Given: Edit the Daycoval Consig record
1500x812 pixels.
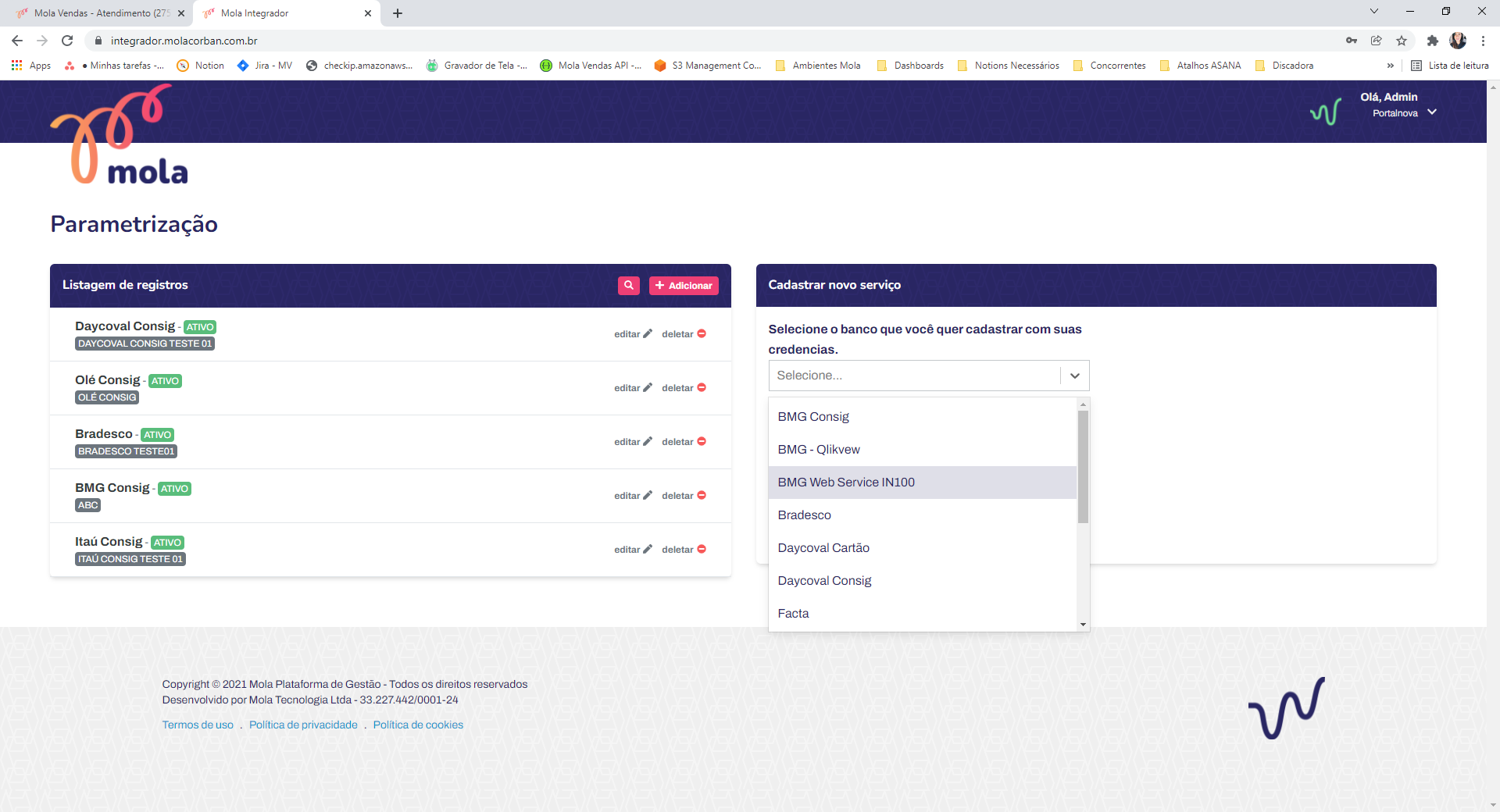Looking at the screenshot, I should pyautogui.click(x=633, y=334).
